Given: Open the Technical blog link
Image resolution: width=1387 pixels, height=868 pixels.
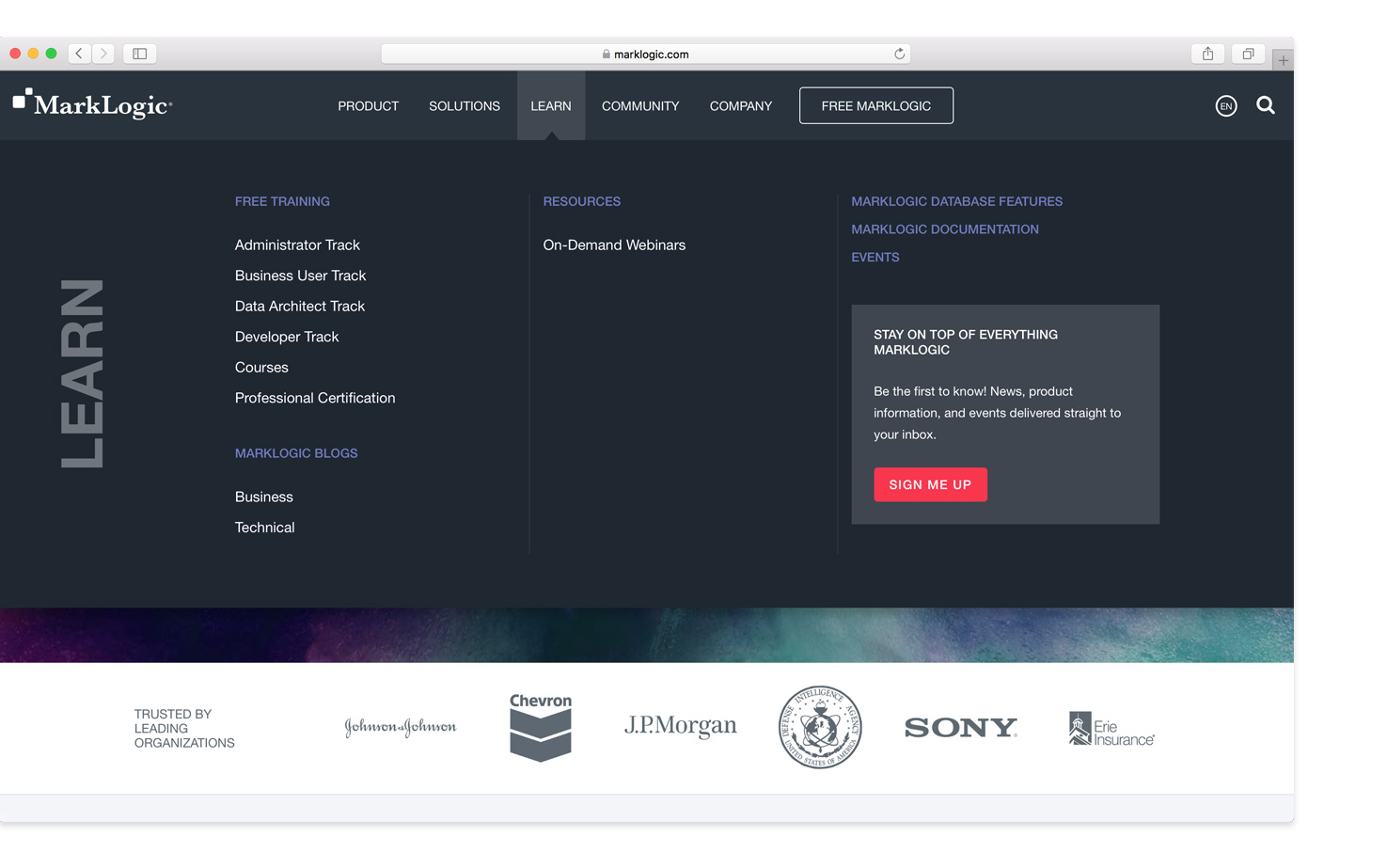Looking at the screenshot, I should pyautogui.click(x=265, y=528).
